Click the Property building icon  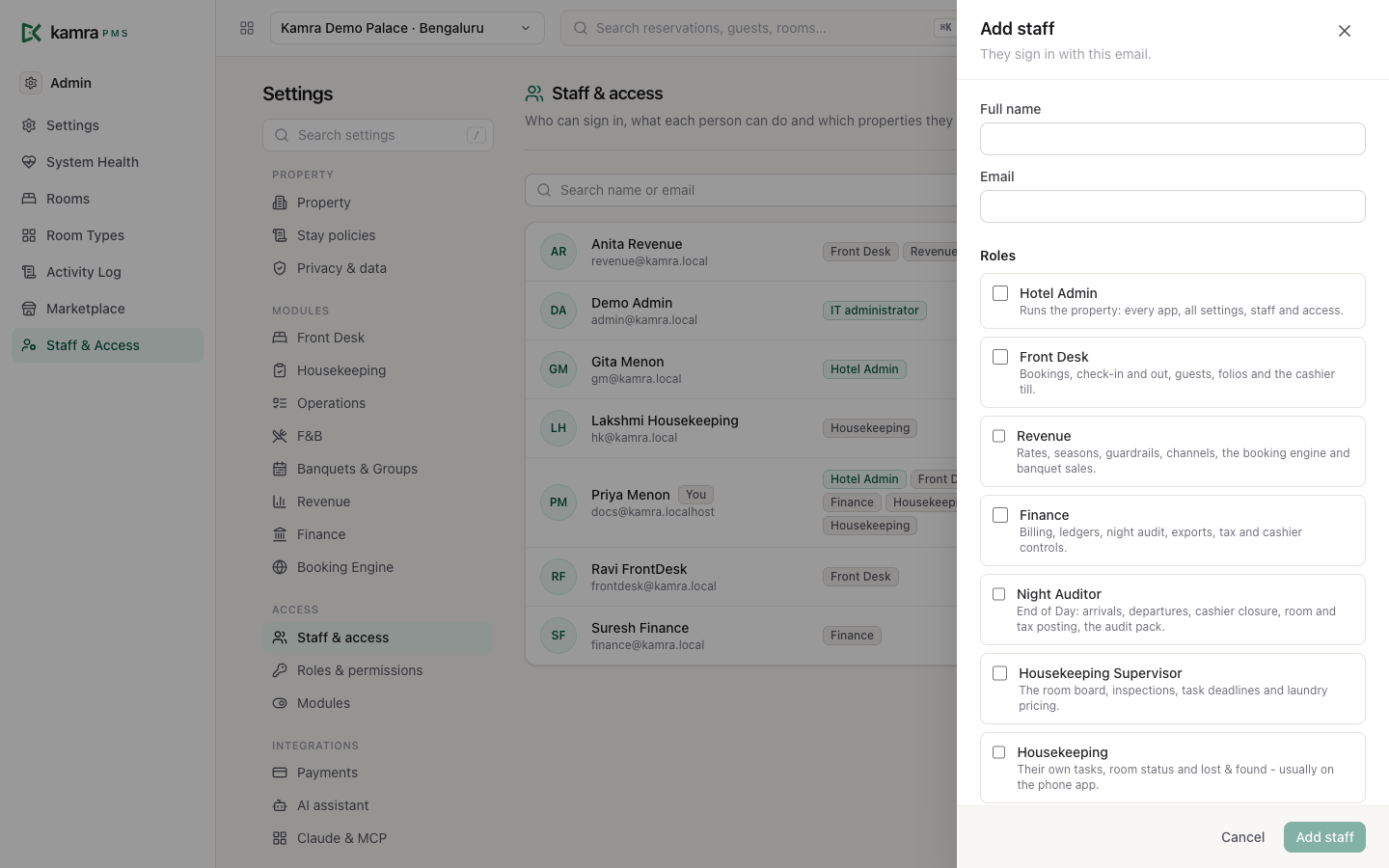(280, 203)
